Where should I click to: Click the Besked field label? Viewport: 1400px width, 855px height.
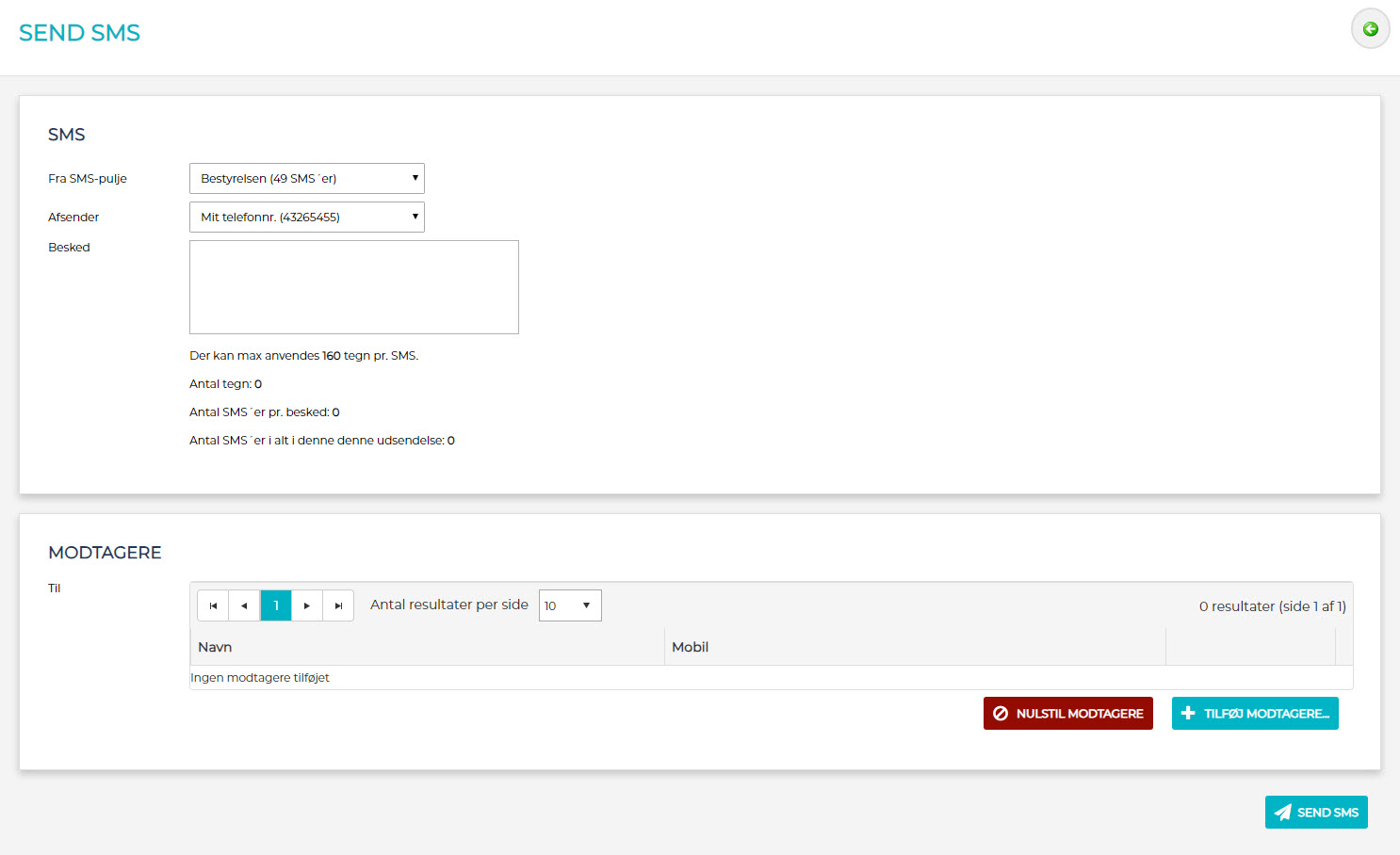click(69, 248)
